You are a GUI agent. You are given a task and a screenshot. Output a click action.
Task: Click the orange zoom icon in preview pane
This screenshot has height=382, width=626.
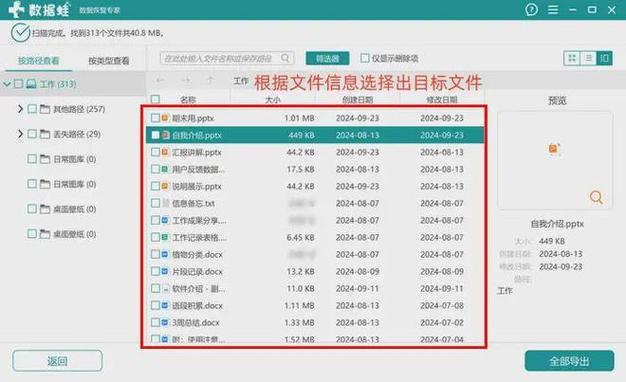coord(596,197)
